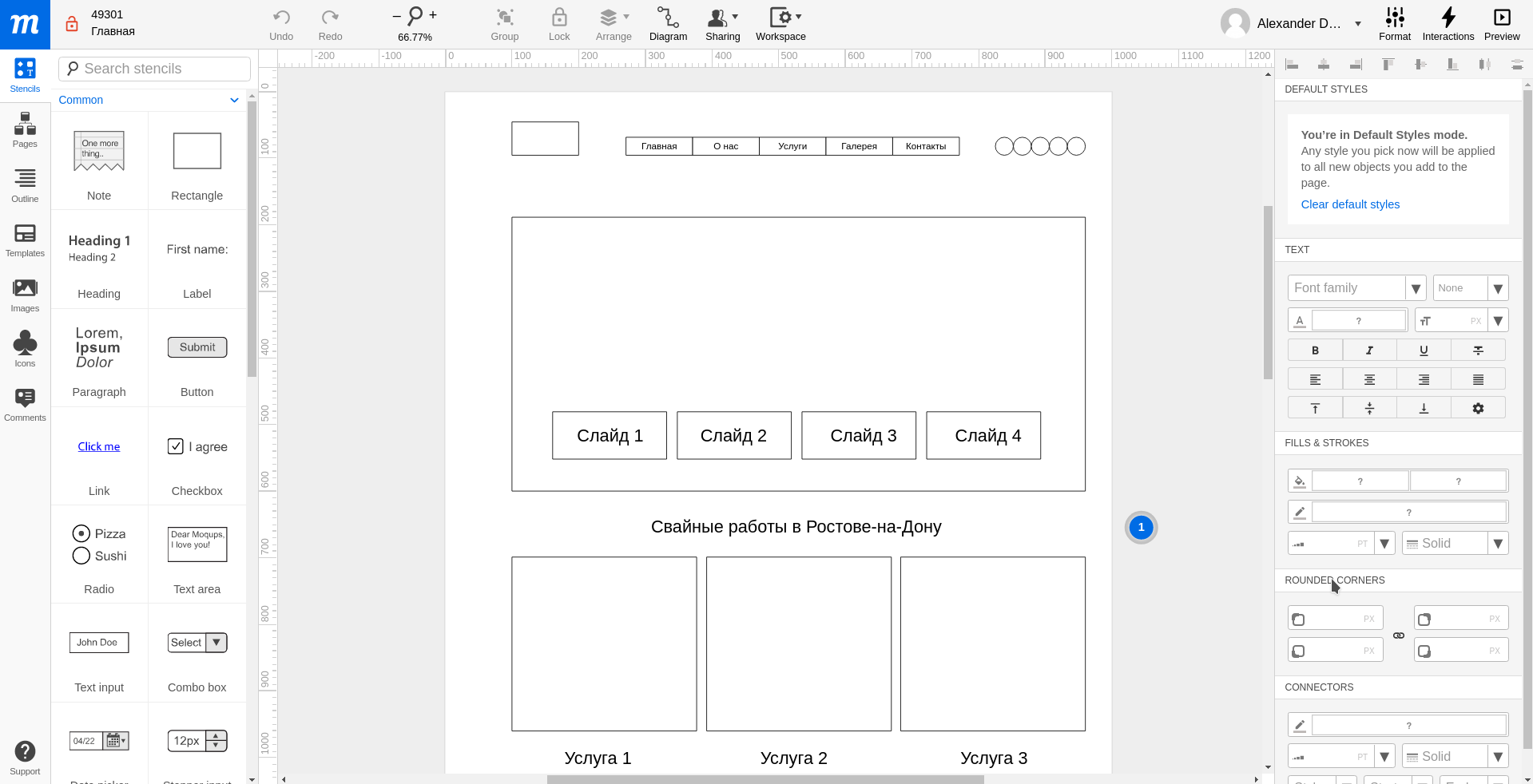
Task: Undo the last action
Action: (x=281, y=25)
